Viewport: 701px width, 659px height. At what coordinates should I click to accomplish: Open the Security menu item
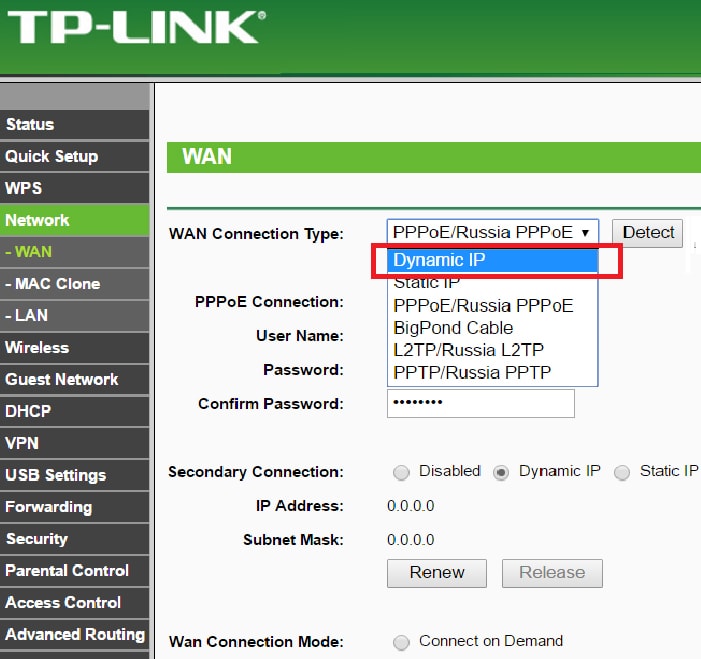(x=74, y=539)
